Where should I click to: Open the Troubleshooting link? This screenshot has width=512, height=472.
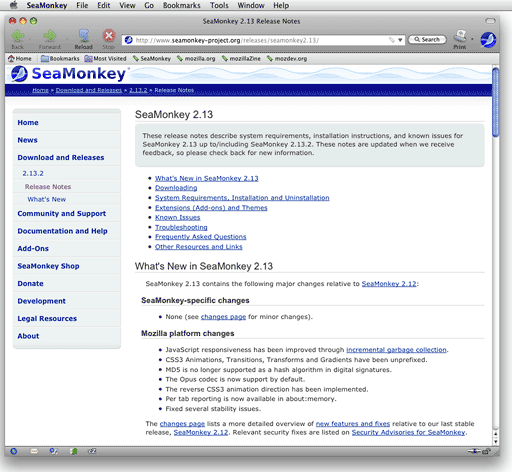point(181,227)
